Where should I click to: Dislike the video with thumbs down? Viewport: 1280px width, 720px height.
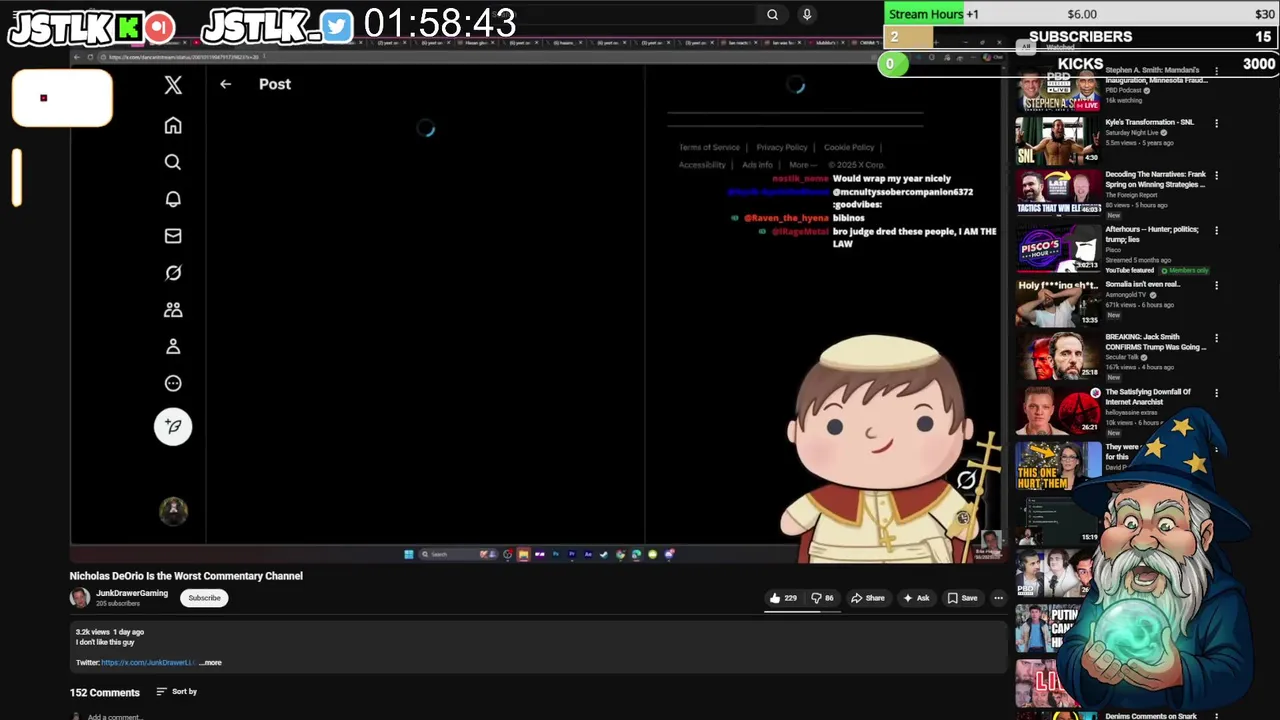point(822,598)
